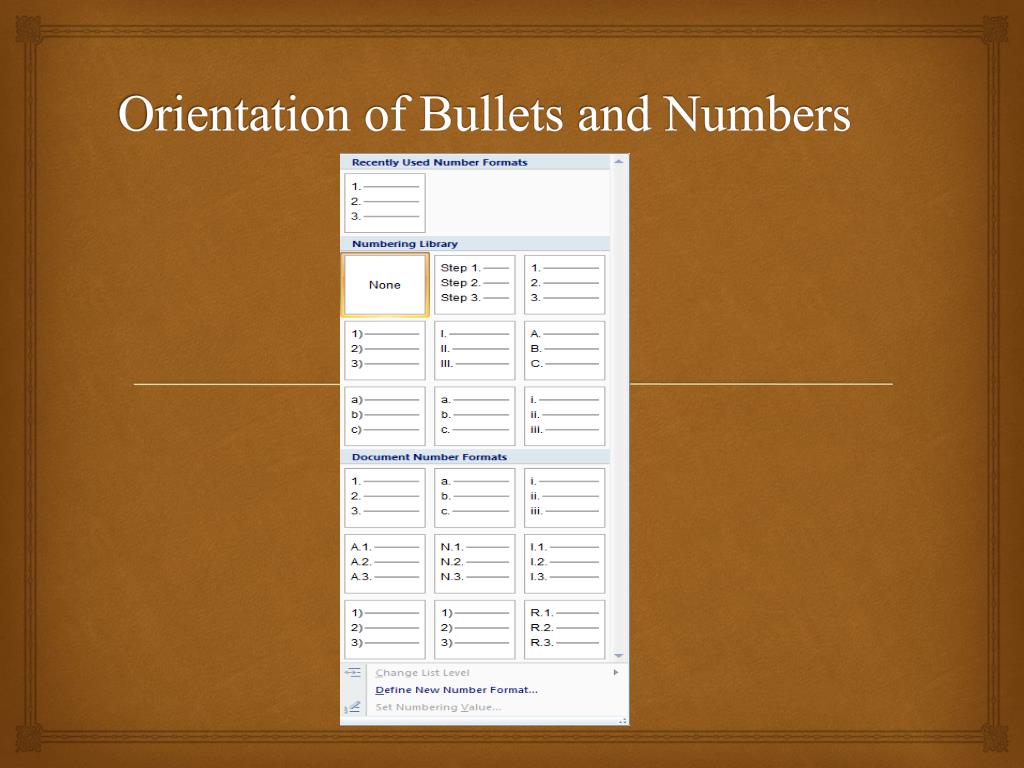The height and width of the screenshot is (768, 1024).
Task: Apply the a) b) c) numbering format
Action: point(385,416)
